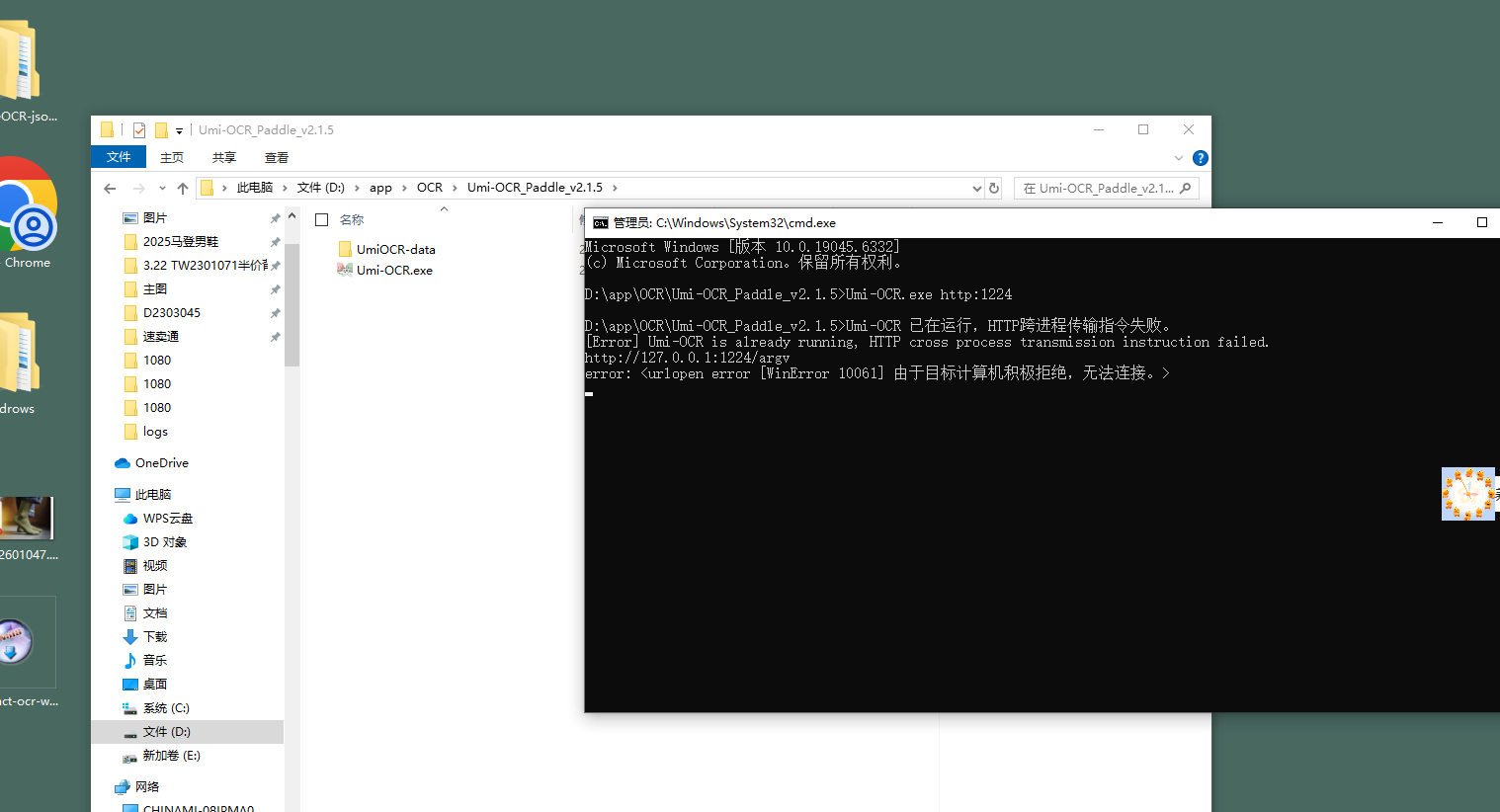Expand the chevron after OCR breadcrumb

pyautogui.click(x=455, y=188)
